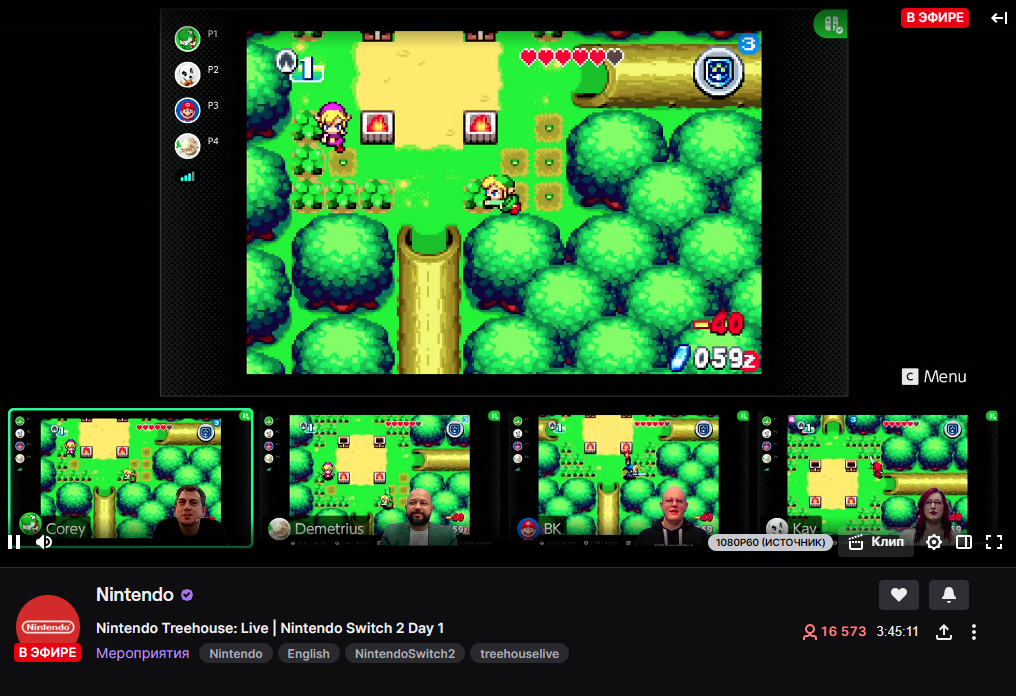Select the Nintendo tag
The width and height of the screenshot is (1016, 696).
(236, 653)
